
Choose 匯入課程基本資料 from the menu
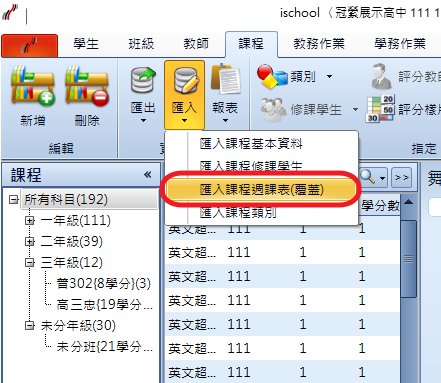pos(251,144)
